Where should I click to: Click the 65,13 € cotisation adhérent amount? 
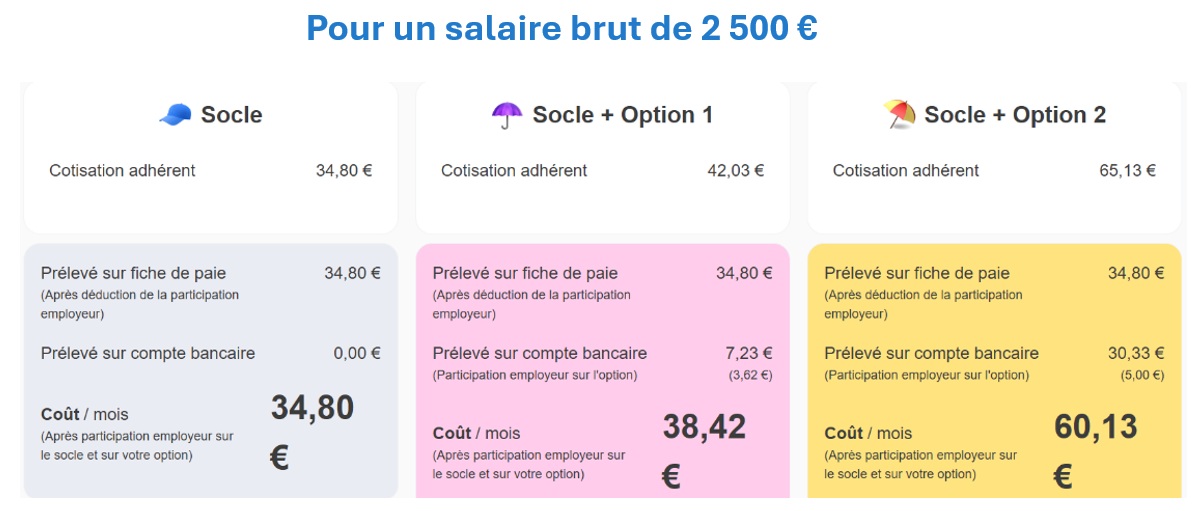pos(1127,171)
